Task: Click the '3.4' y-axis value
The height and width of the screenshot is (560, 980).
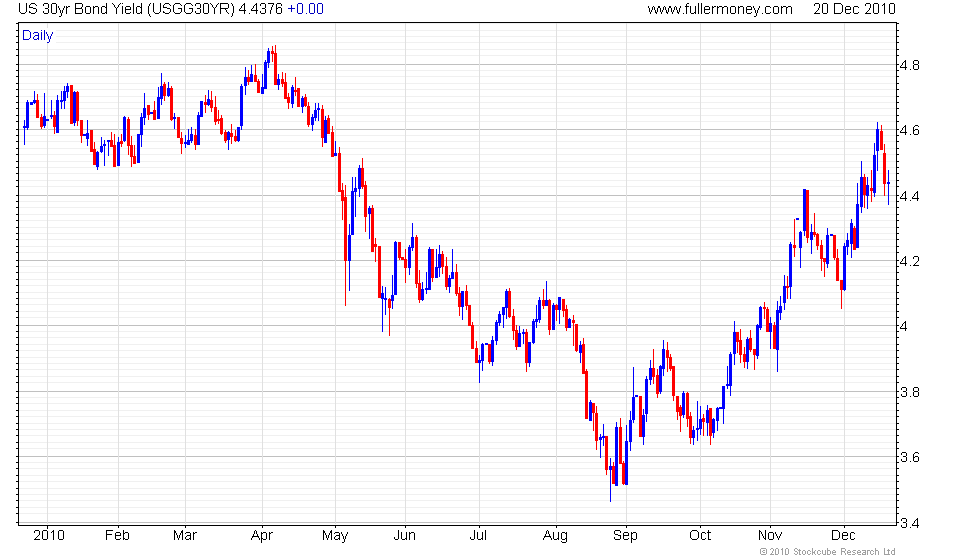Action: click(909, 522)
